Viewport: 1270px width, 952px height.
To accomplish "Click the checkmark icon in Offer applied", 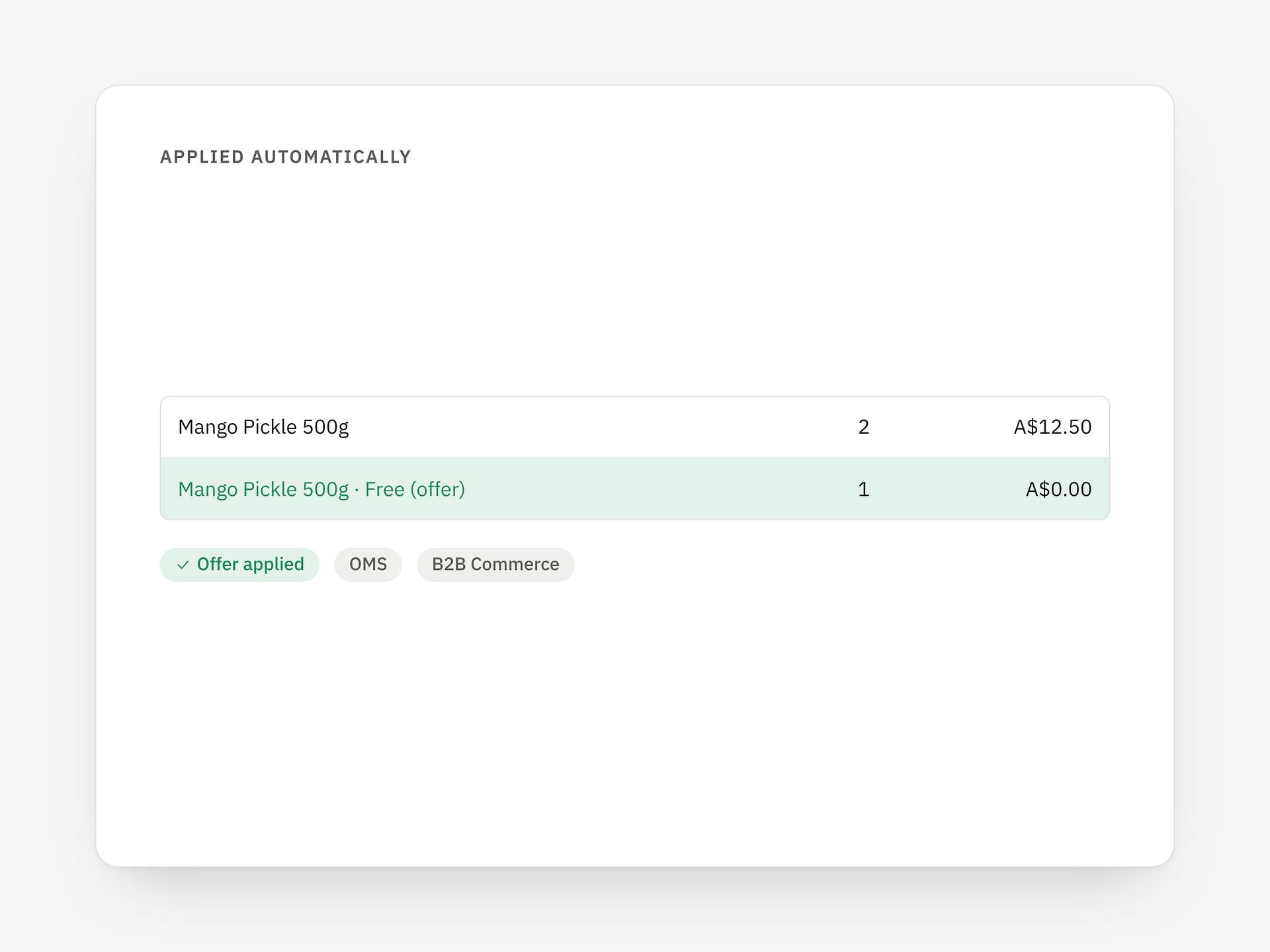I will [183, 565].
